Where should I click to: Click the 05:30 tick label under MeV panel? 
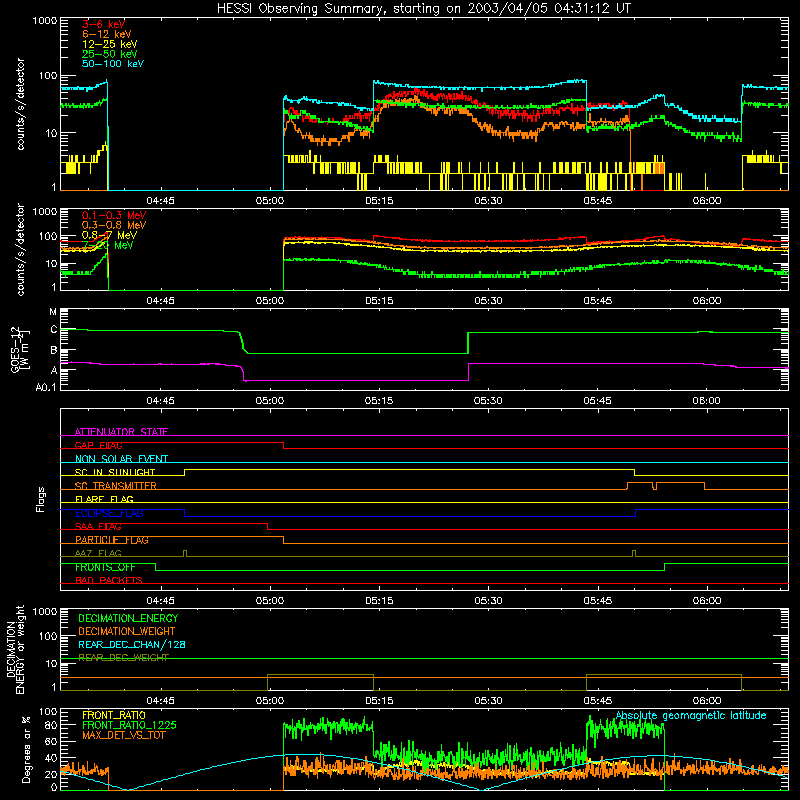pyautogui.click(x=488, y=301)
